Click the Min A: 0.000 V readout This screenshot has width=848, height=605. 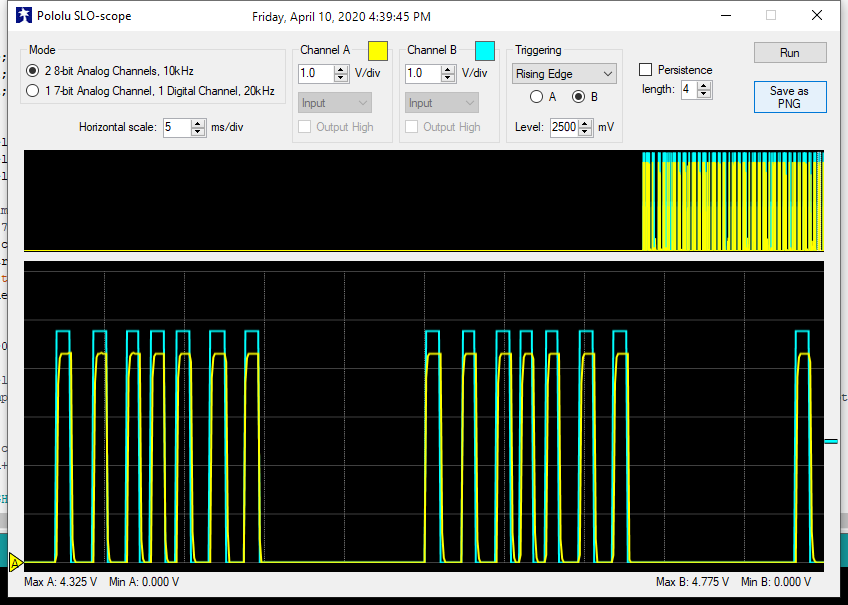[x=144, y=582]
